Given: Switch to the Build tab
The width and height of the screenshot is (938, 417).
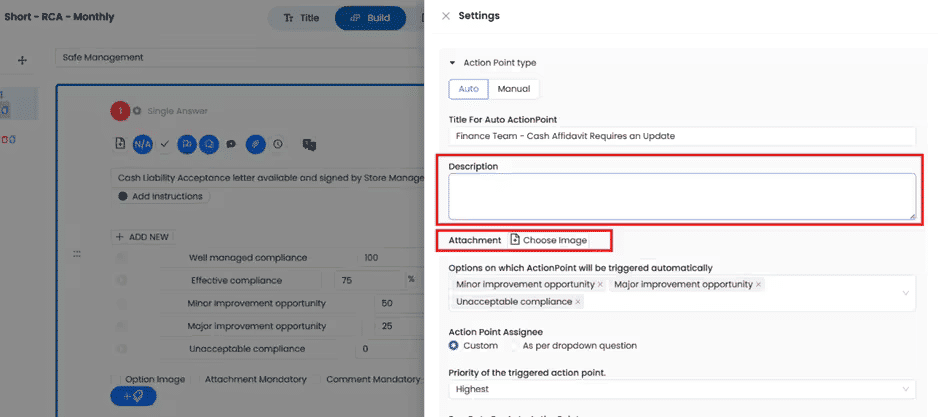Looking at the screenshot, I should (x=370, y=18).
